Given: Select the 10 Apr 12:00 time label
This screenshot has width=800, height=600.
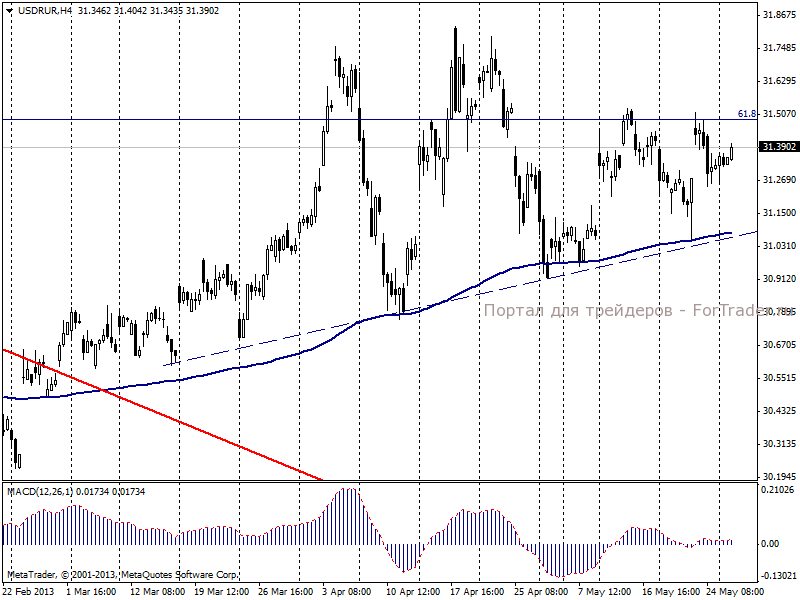Looking at the screenshot, I should (413, 592).
